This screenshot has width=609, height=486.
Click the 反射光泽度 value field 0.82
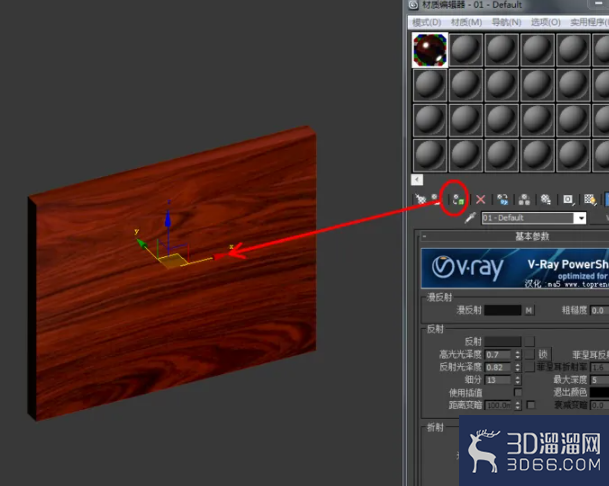click(x=499, y=367)
